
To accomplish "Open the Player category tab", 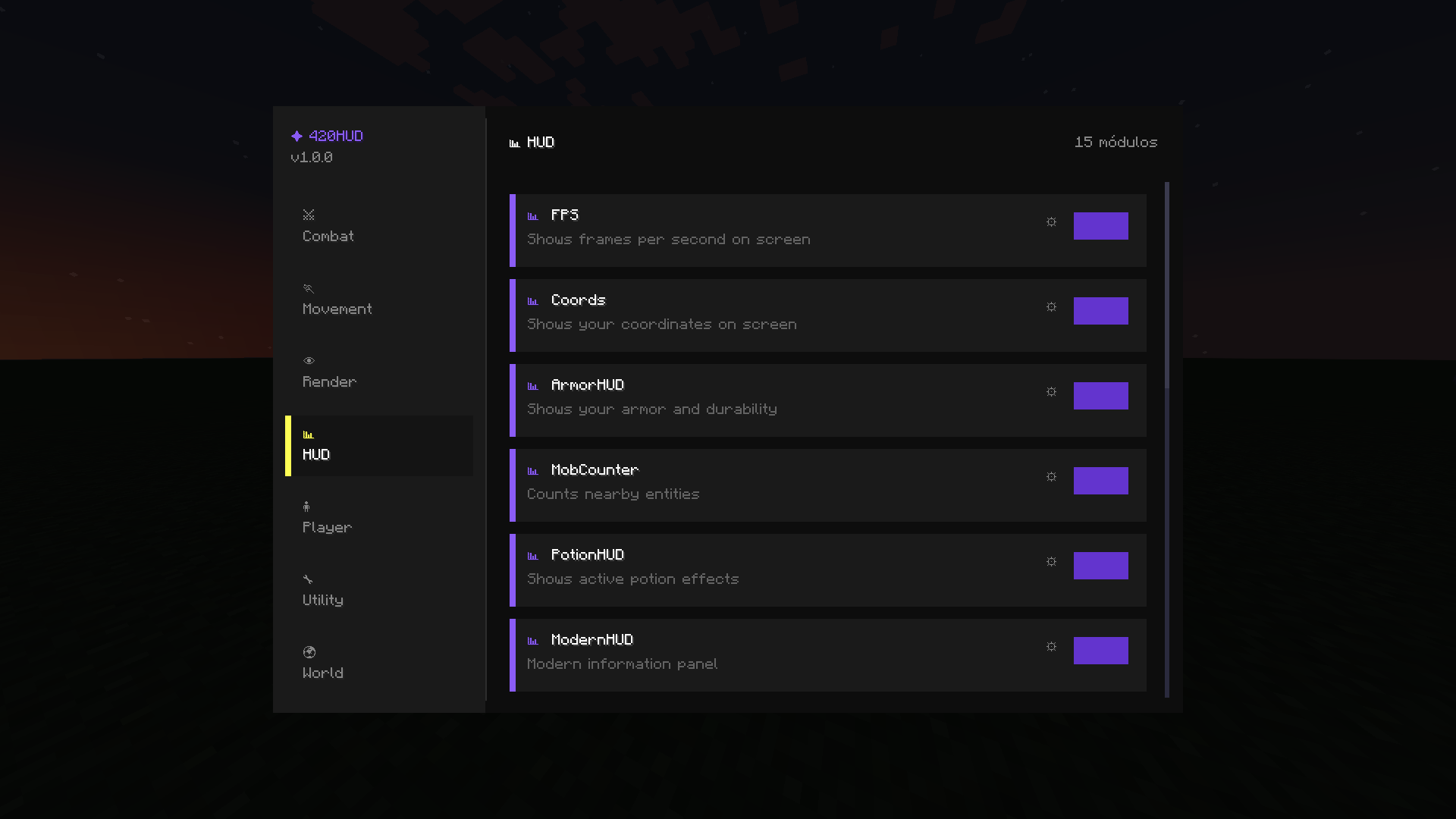I will [379, 519].
